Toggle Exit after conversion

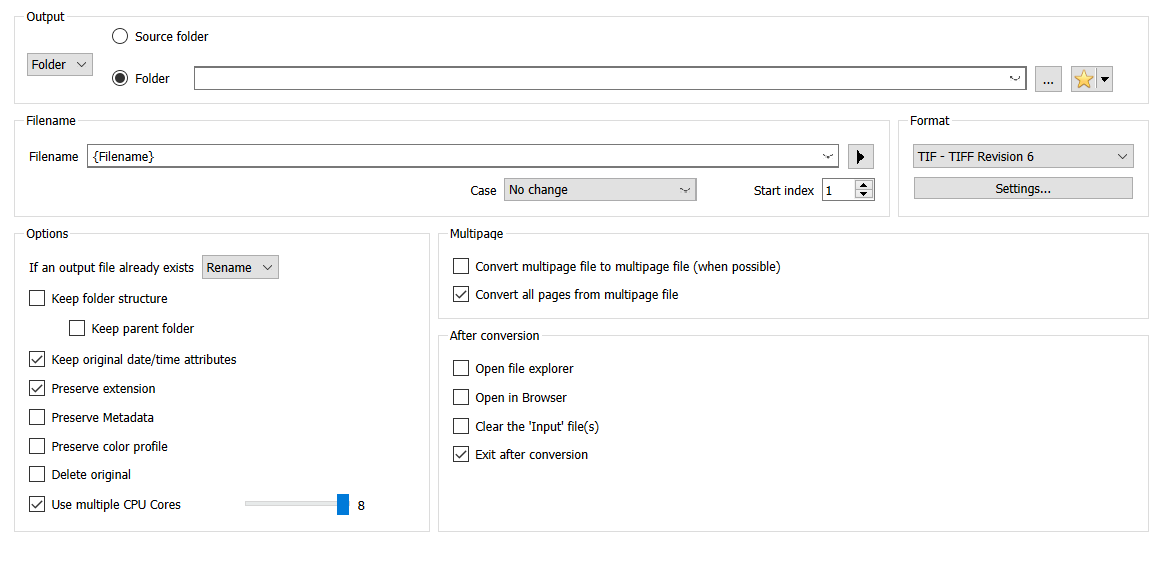click(461, 454)
